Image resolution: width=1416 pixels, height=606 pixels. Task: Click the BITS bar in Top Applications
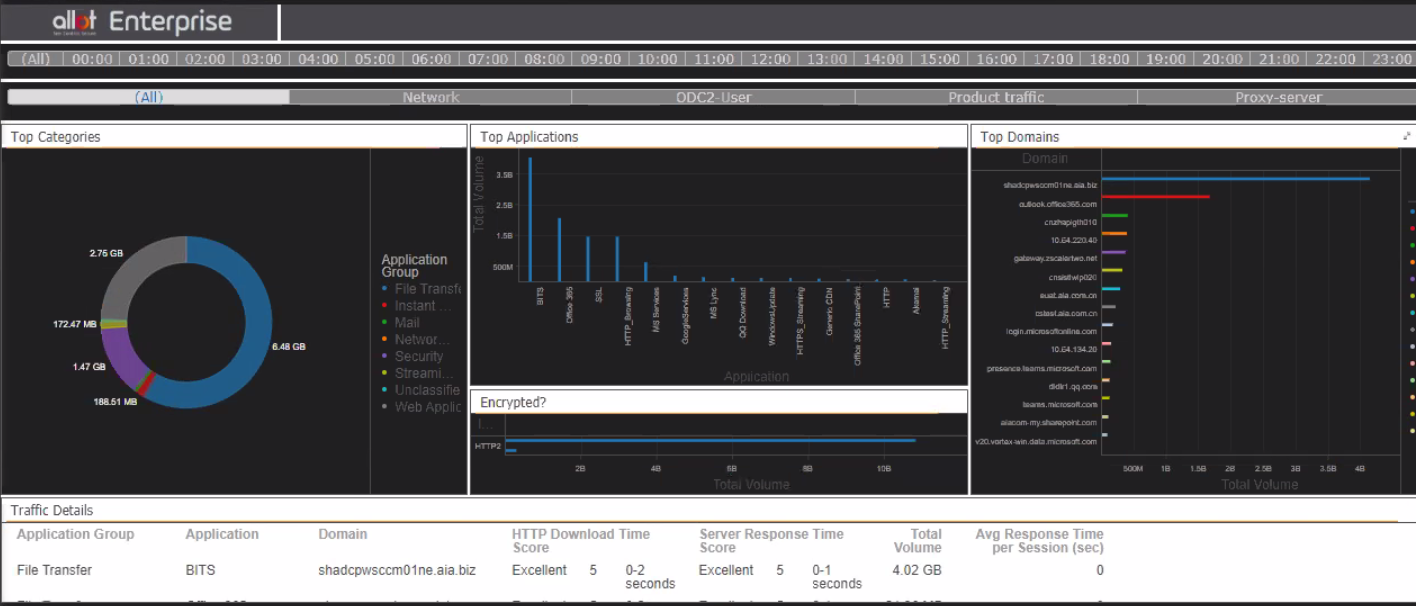530,219
